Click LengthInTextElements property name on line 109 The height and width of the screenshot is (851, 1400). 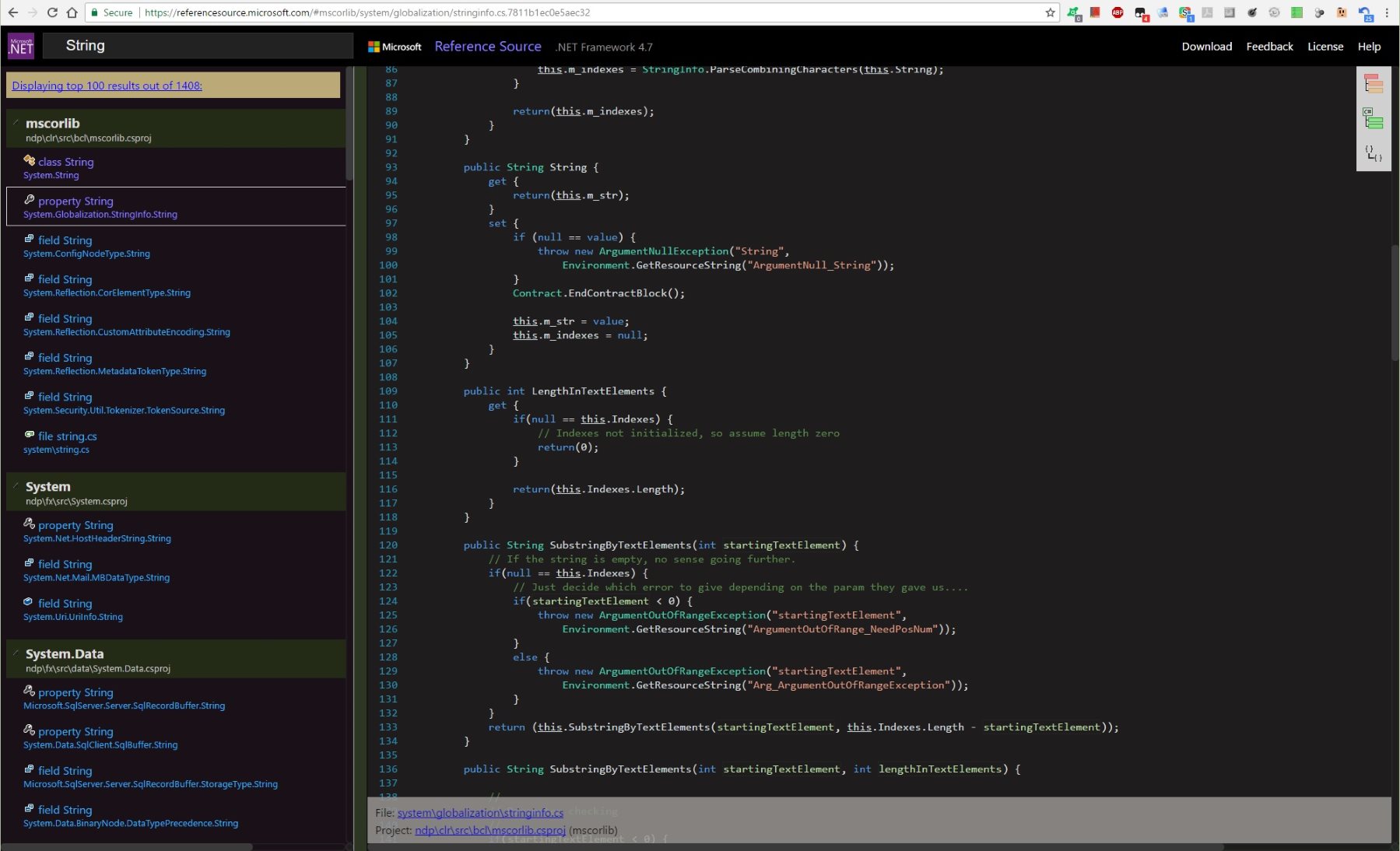593,391
